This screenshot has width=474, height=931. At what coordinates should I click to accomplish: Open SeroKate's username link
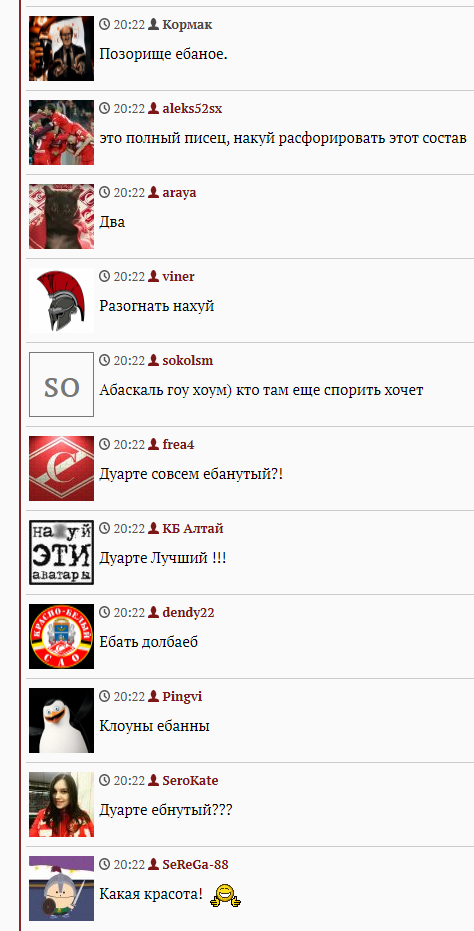[x=190, y=780]
